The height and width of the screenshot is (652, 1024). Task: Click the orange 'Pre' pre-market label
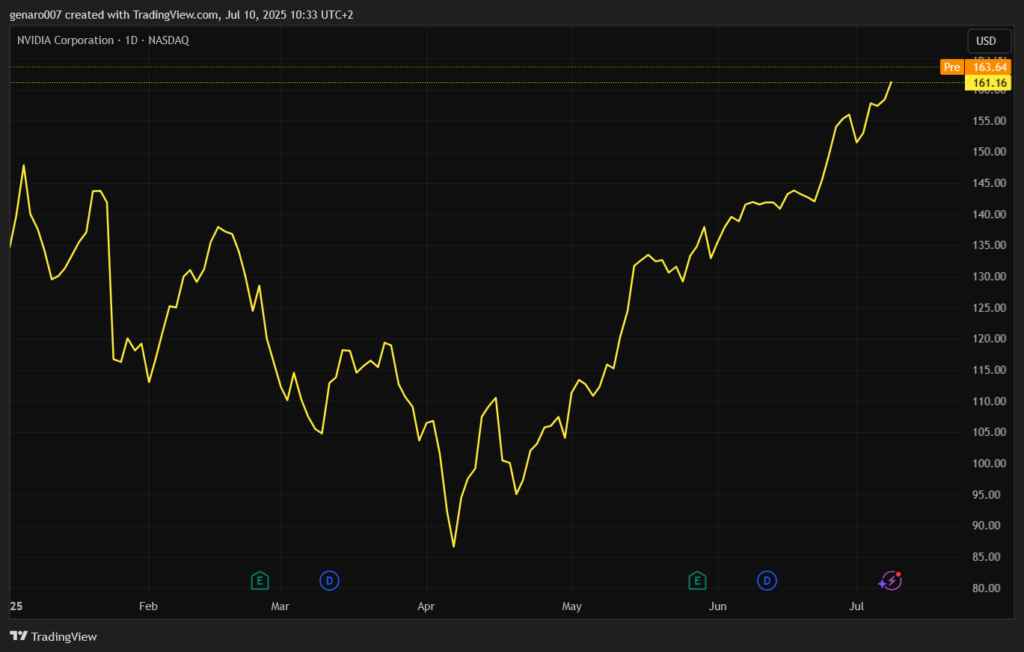coord(952,67)
